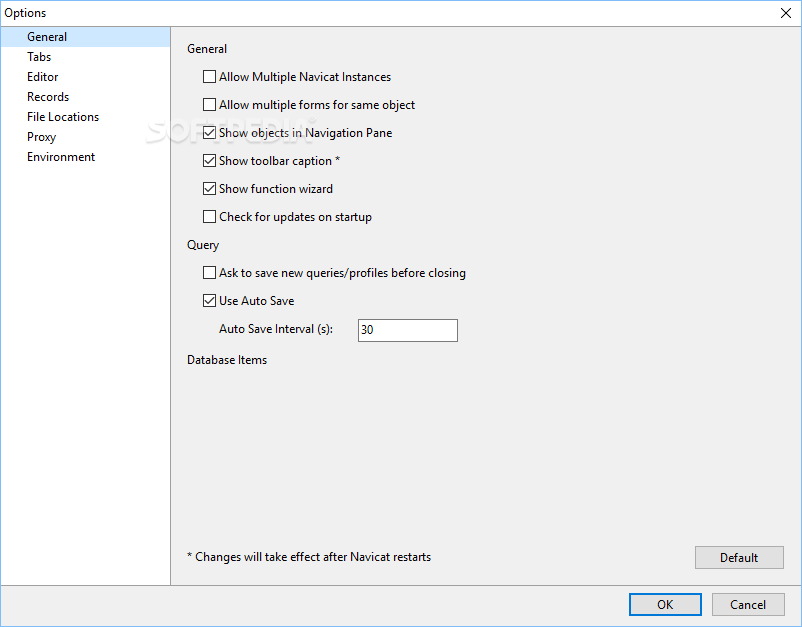Select General in the options sidebar
Screen dimensions: 802x627
[x=47, y=37]
